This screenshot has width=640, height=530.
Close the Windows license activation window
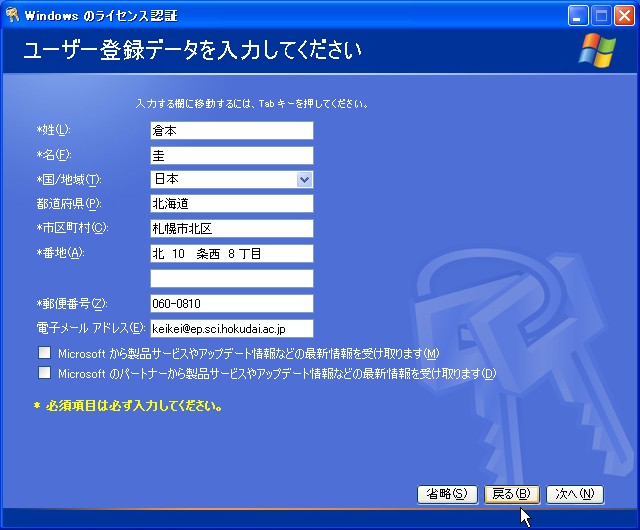click(624, 16)
